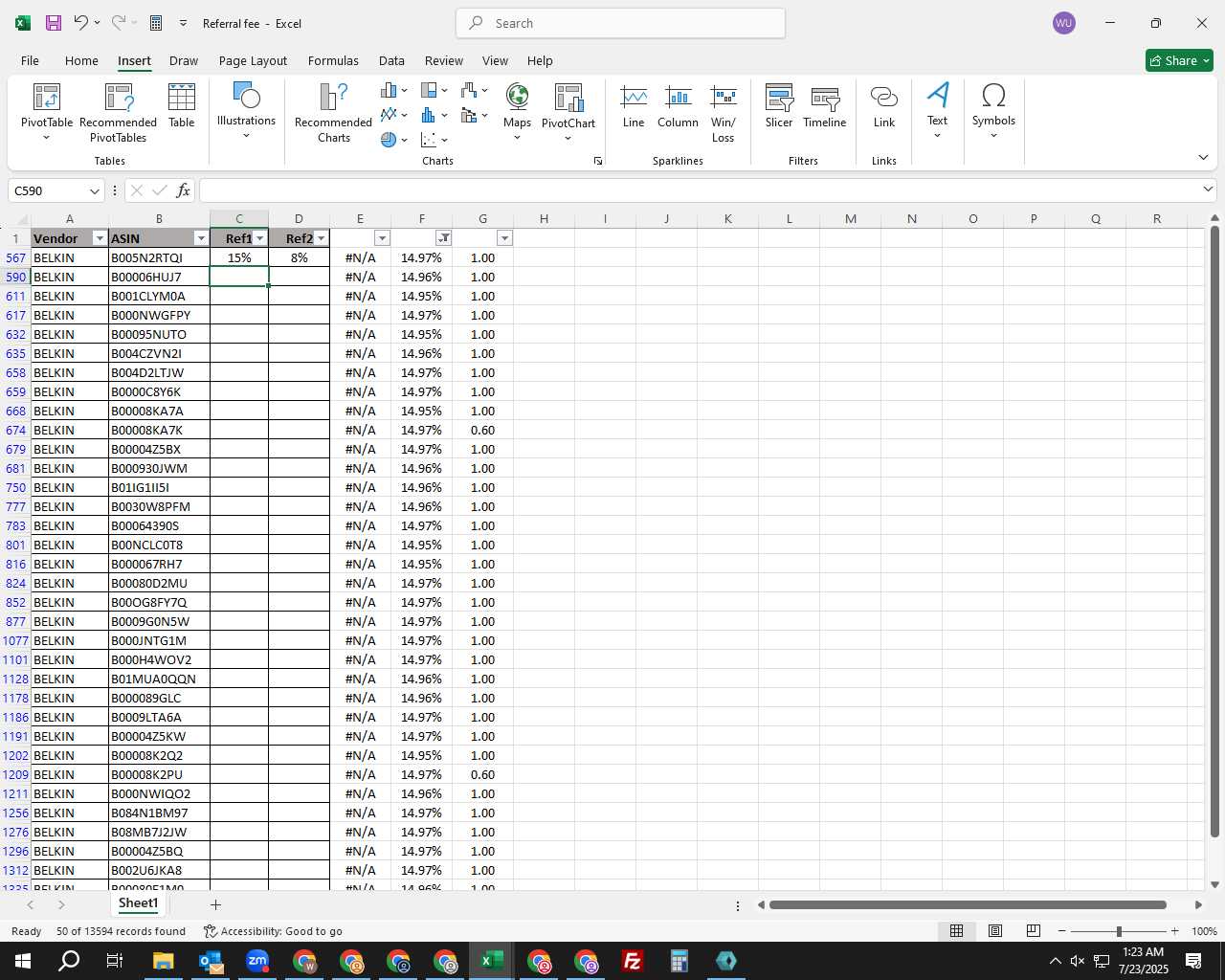Insert a Table from the ribbon
Viewport: 1225px width, 980px height.
[x=182, y=105]
